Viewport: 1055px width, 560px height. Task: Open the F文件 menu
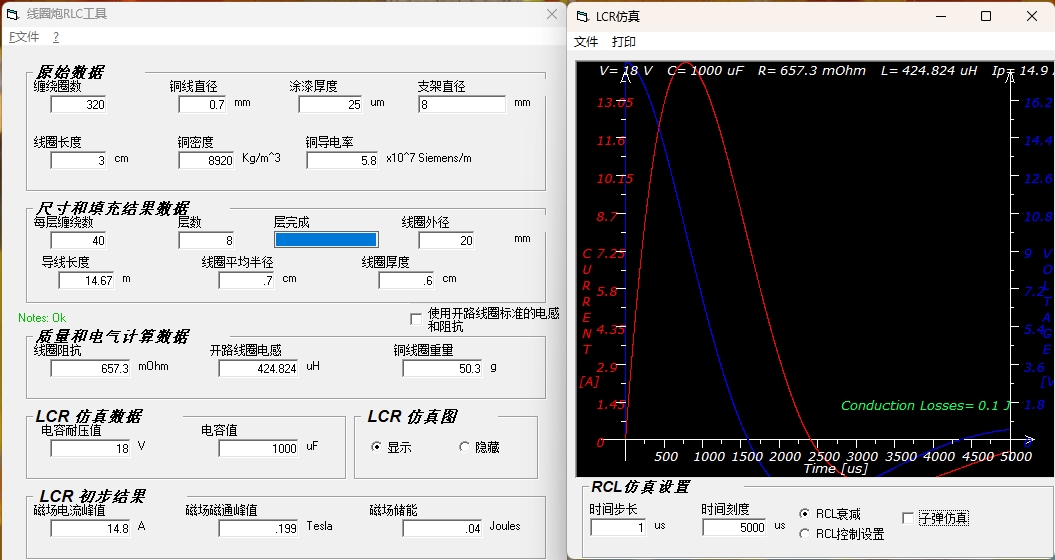coord(24,37)
